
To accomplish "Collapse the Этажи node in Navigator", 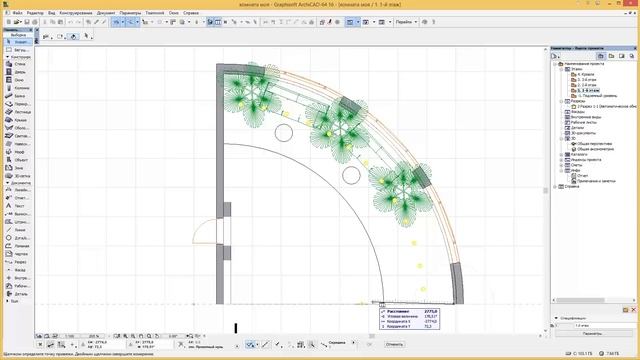I will click(561, 69).
